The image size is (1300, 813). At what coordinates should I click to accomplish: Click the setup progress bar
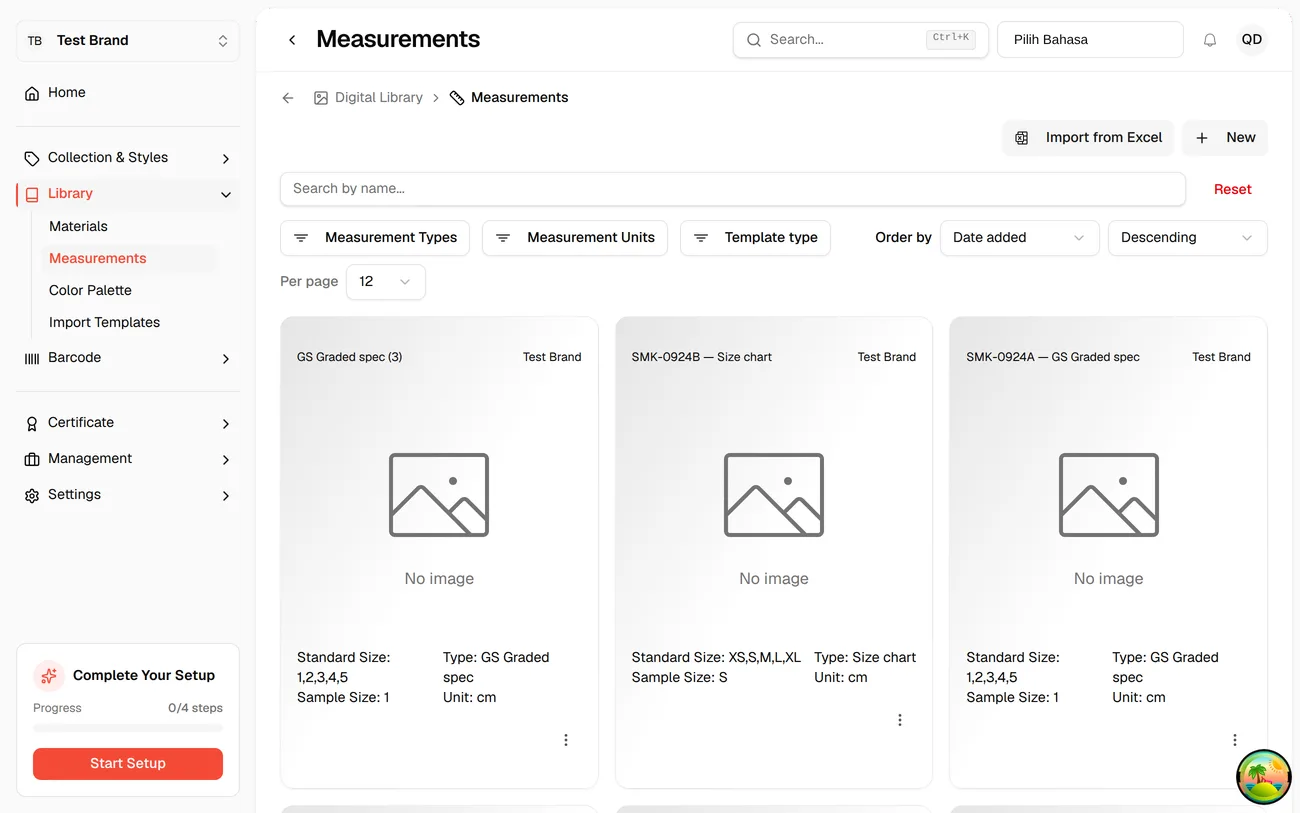pos(128,728)
